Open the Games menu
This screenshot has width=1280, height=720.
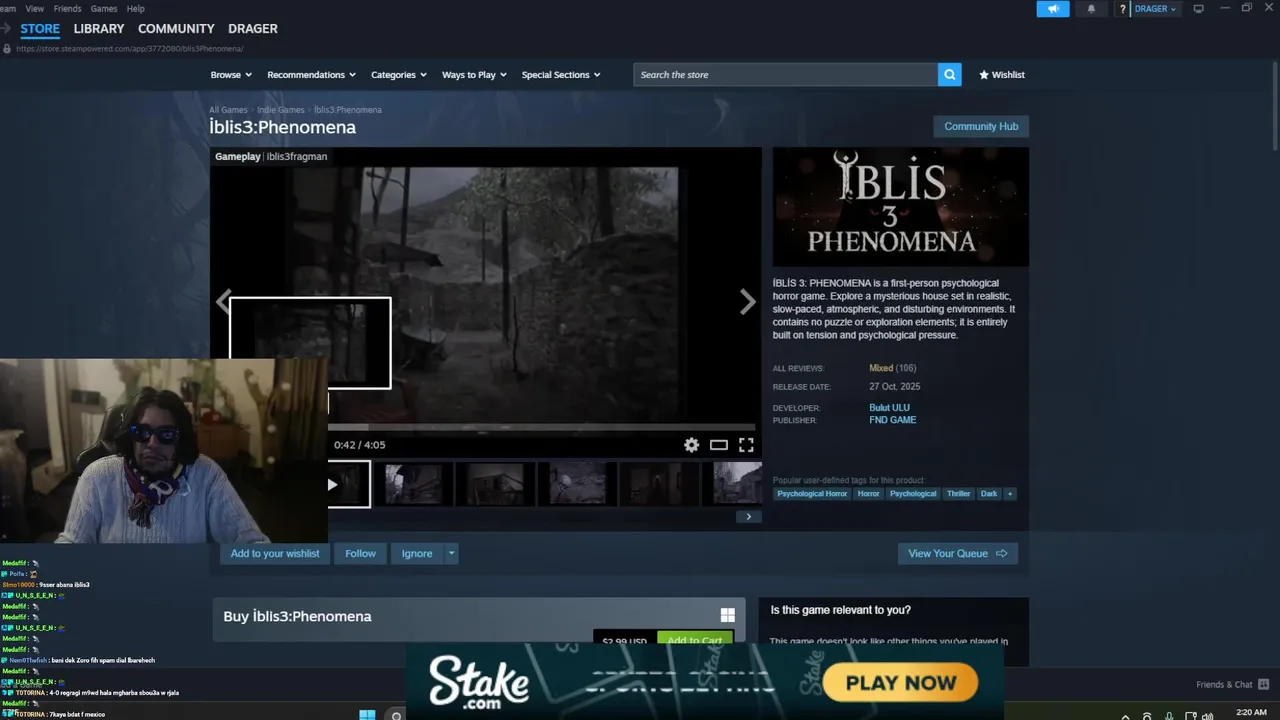tap(104, 9)
